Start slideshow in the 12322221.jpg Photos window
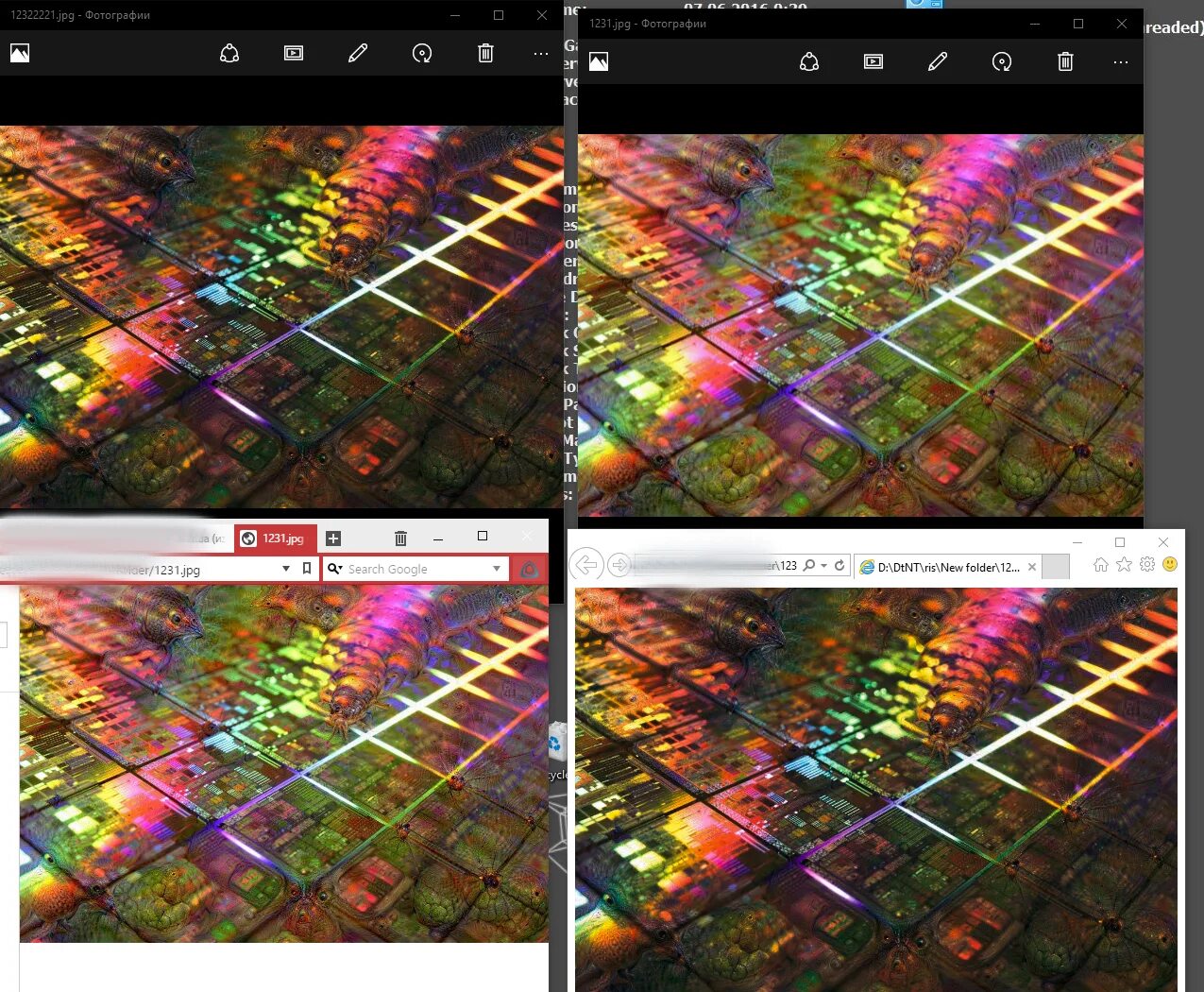1204x992 pixels. [x=294, y=53]
